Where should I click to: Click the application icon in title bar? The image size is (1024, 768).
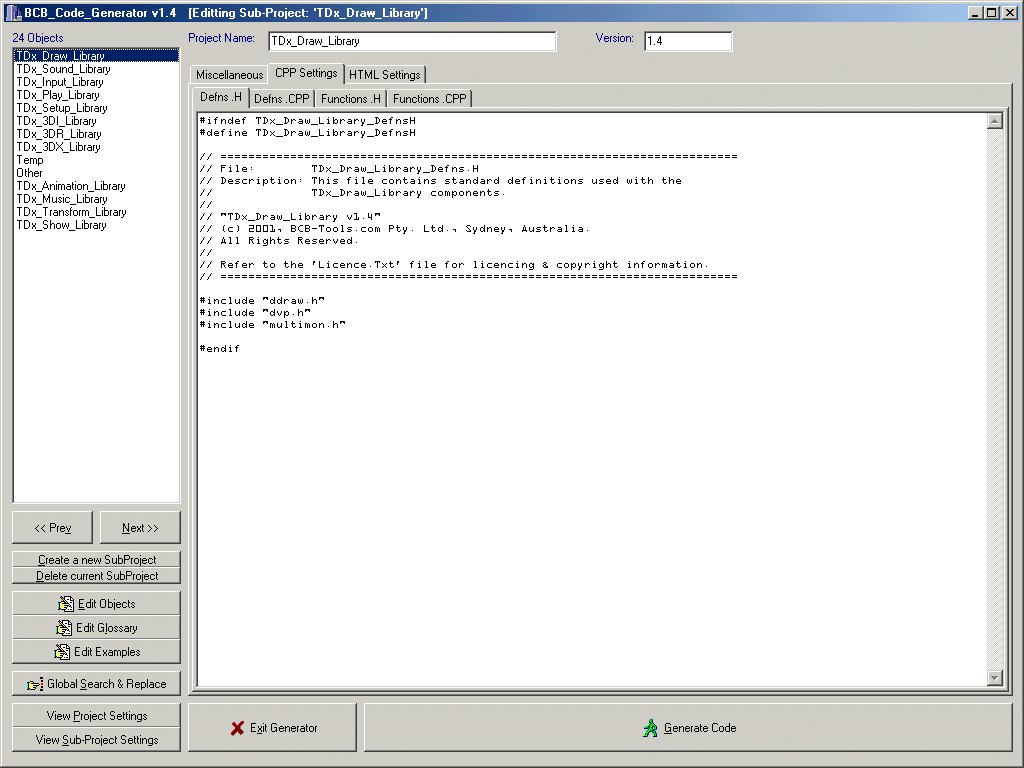point(13,12)
